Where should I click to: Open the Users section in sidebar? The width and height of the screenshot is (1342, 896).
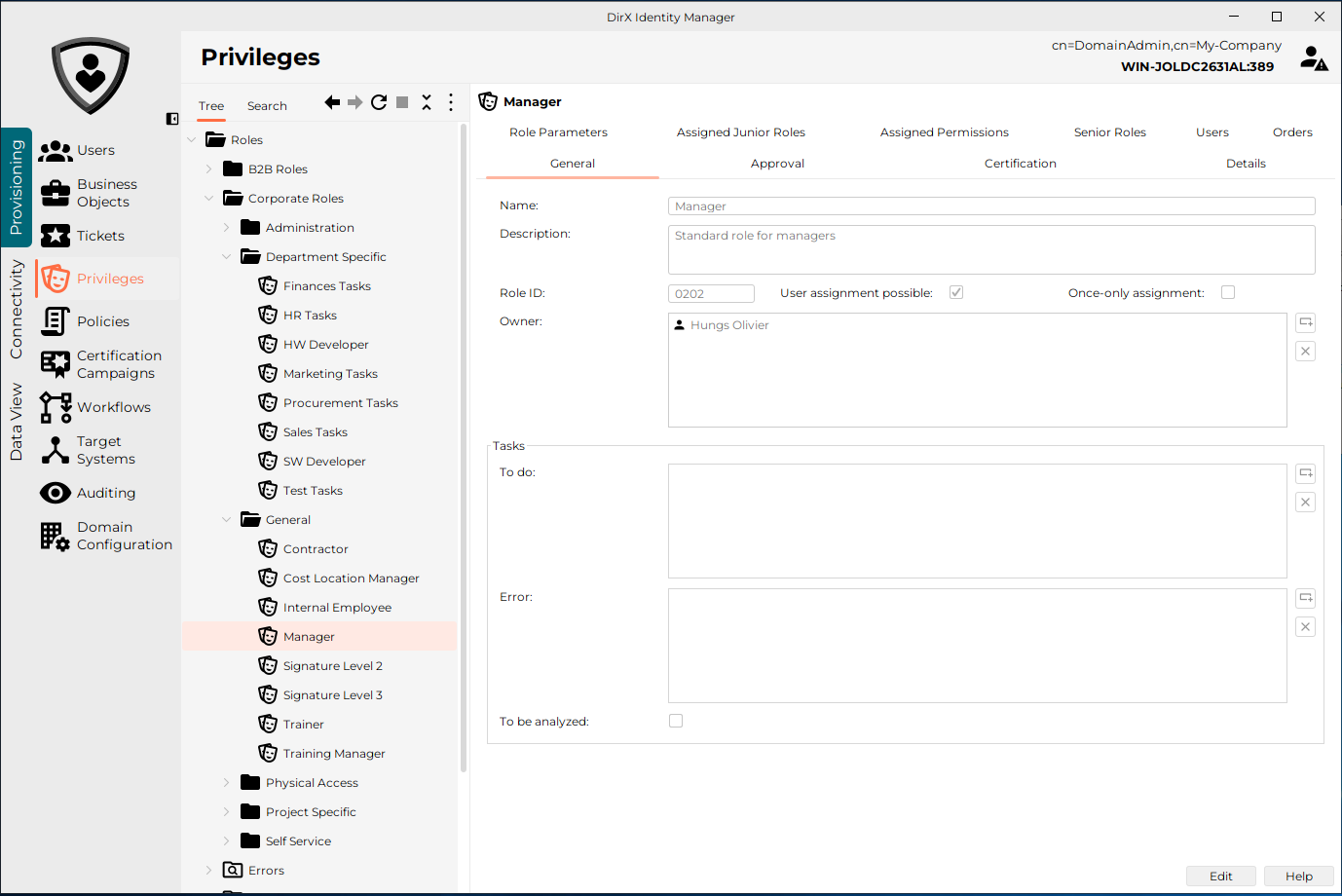tap(95, 150)
